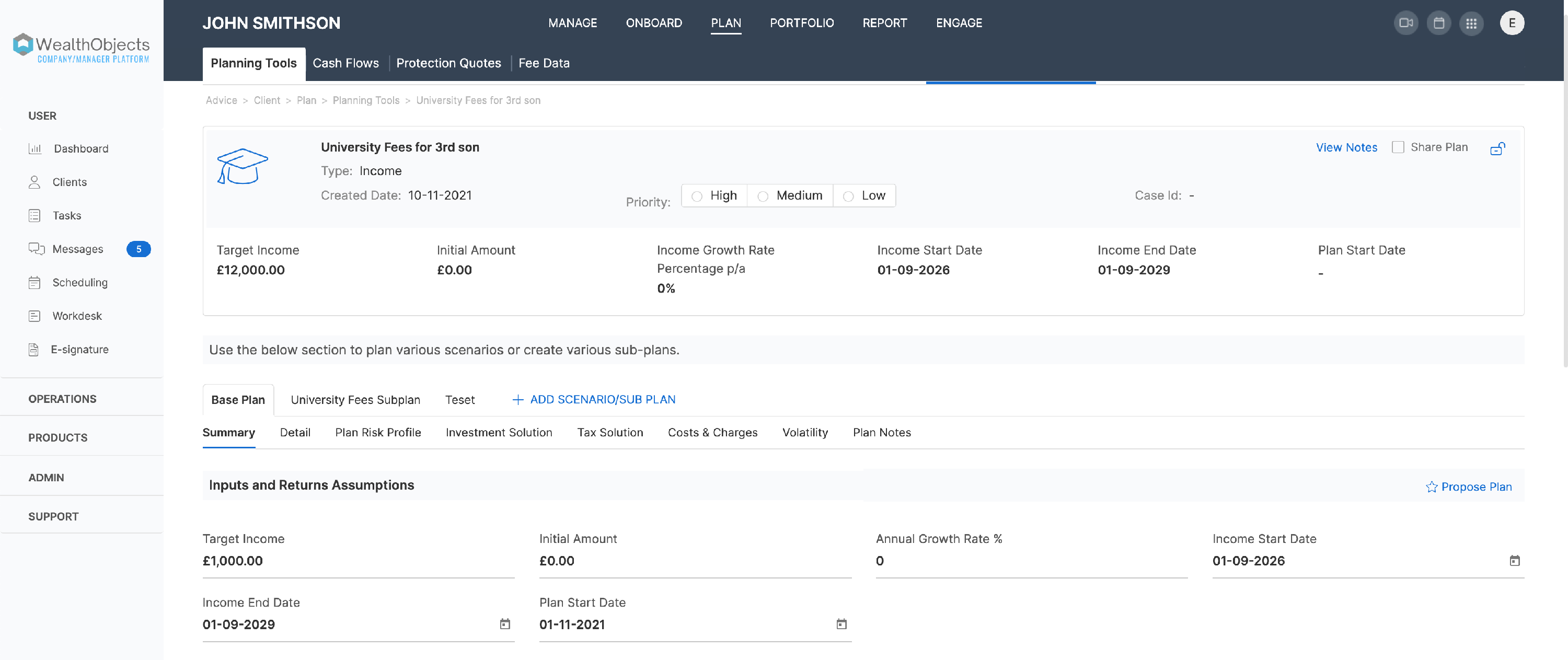Open the ENGAGE top menu
Image resolution: width=1568 pixels, height=660 pixels.
click(959, 23)
